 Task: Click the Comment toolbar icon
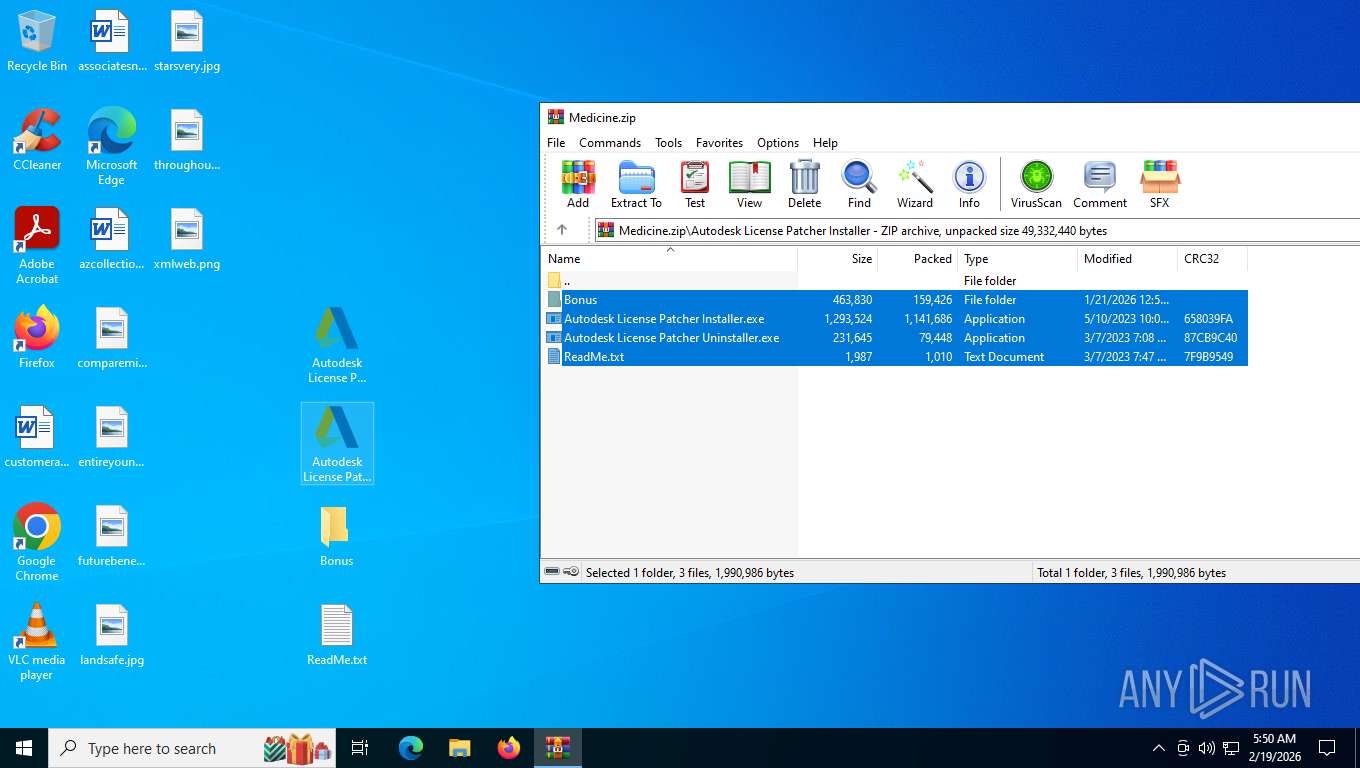1100,185
